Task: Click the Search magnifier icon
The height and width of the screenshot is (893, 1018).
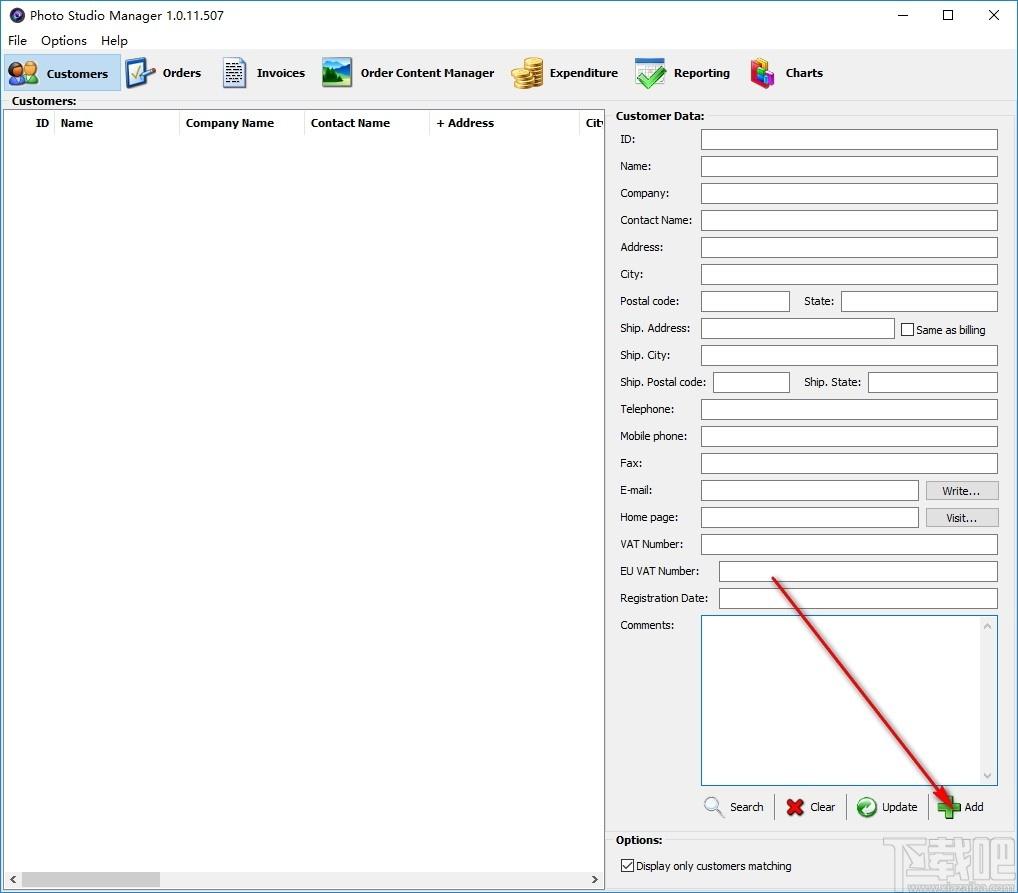Action: point(714,807)
